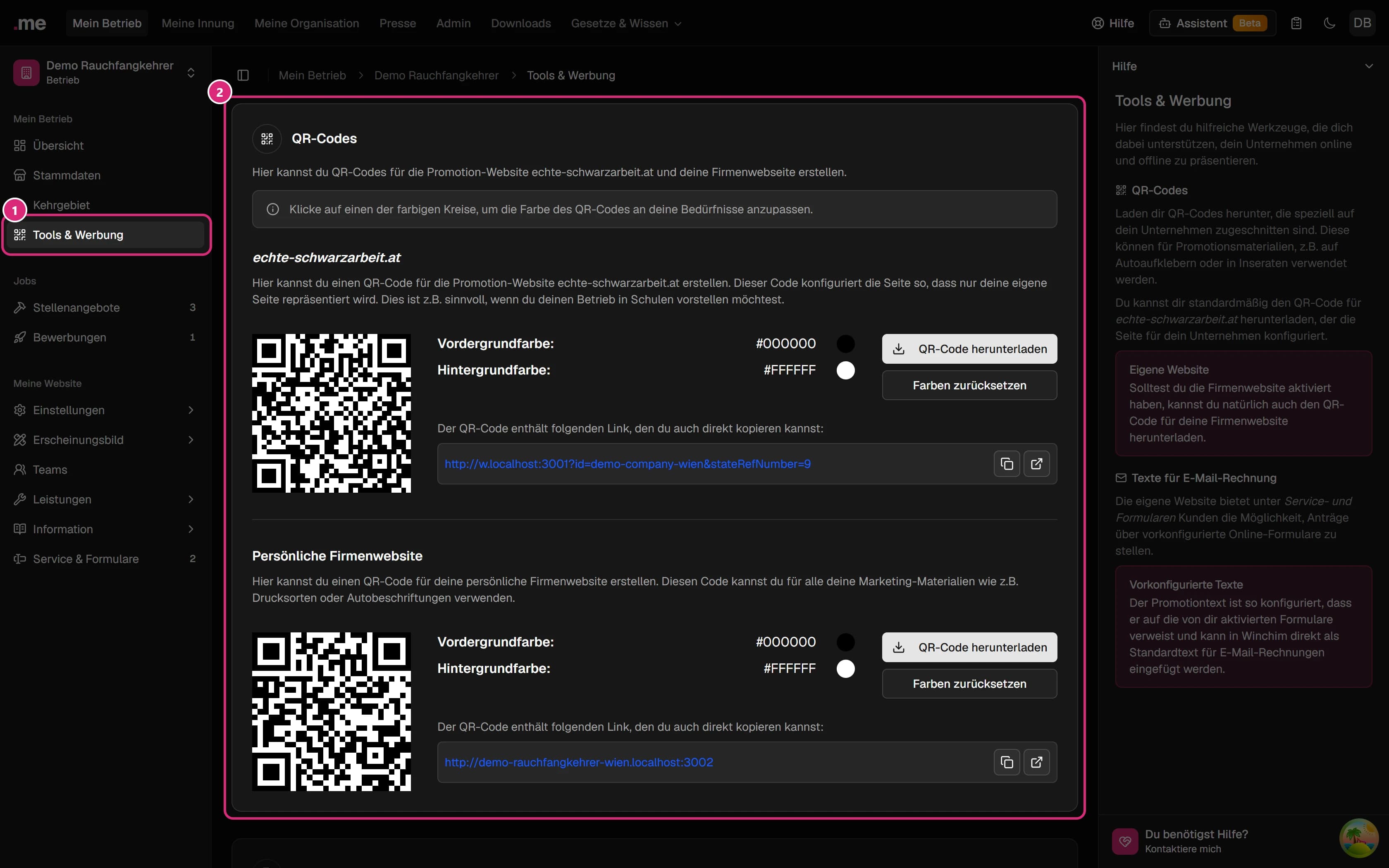Click the heart help contact icon
This screenshot has height=868, width=1389.
coord(1125,841)
